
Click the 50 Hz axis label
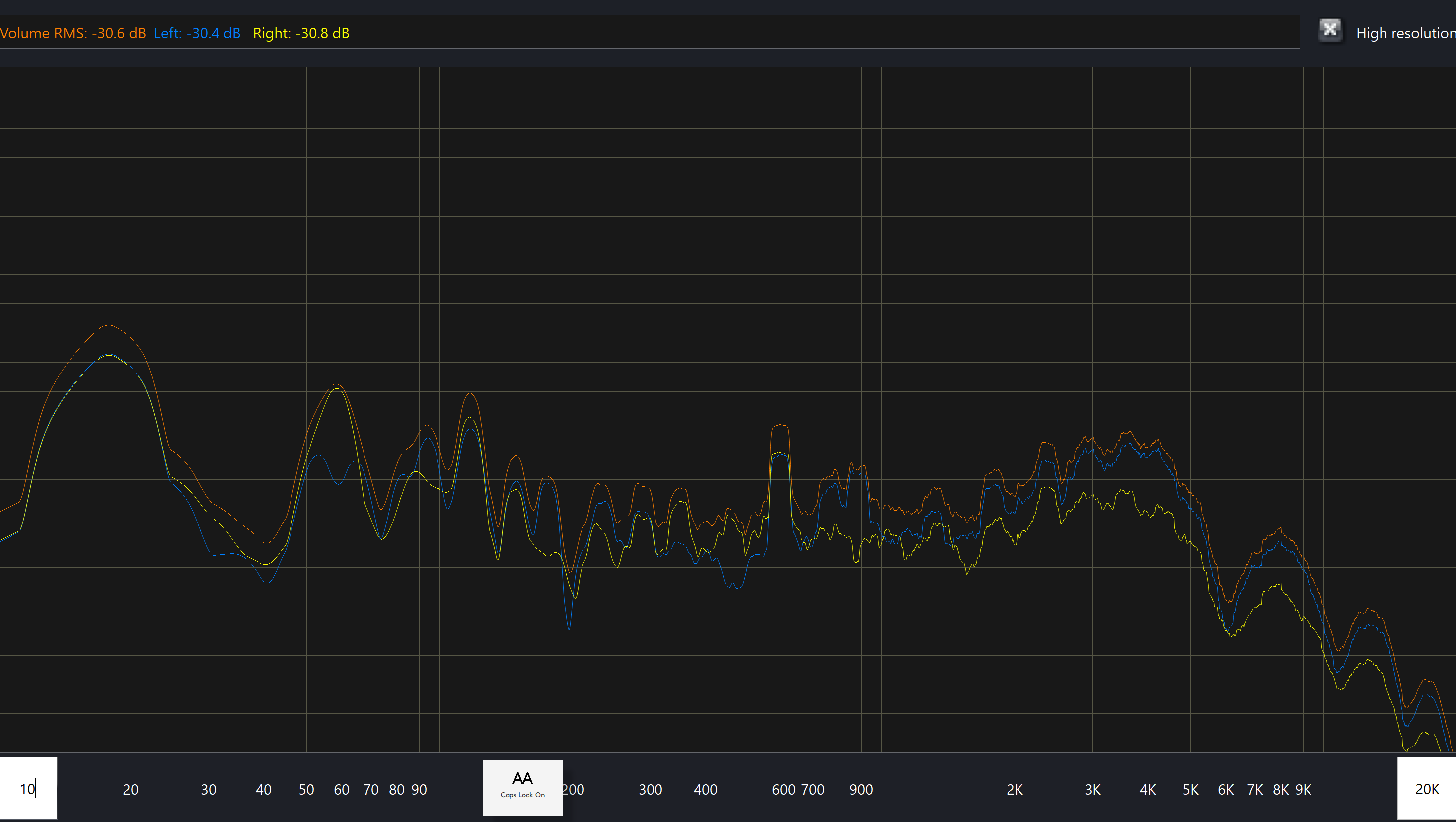coord(306,789)
